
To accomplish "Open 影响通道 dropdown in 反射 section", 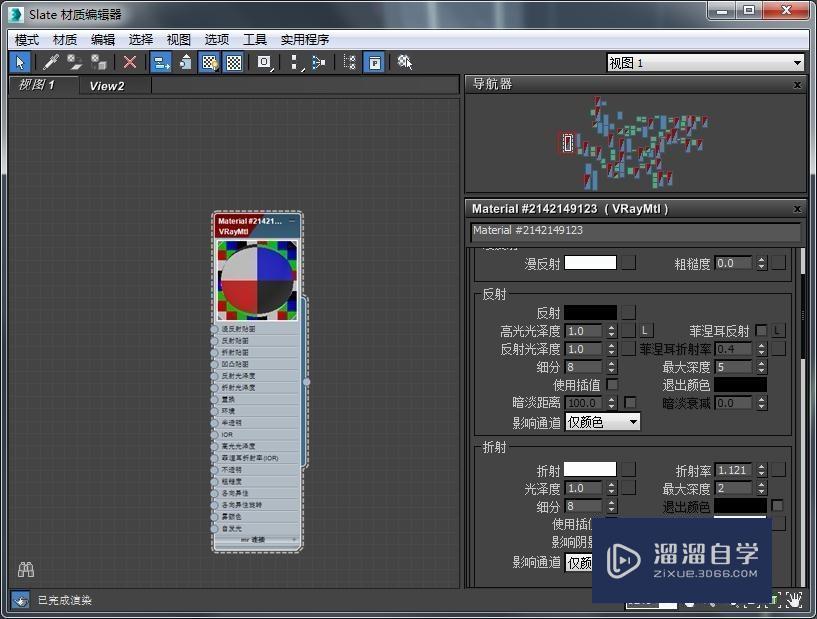I will point(603,422).
